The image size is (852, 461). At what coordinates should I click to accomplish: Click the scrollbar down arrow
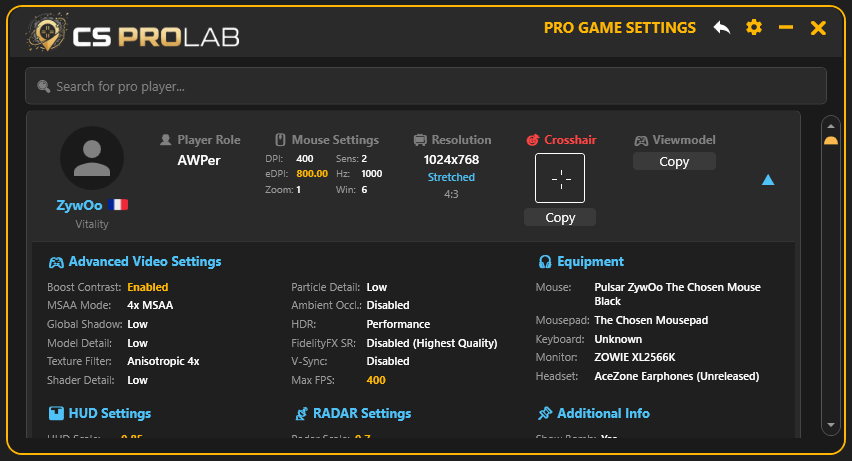pos(830,425)
